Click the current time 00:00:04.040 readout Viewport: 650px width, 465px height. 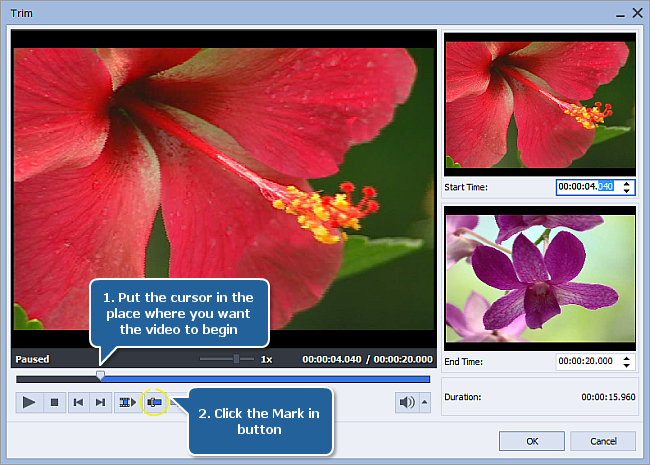332,359
